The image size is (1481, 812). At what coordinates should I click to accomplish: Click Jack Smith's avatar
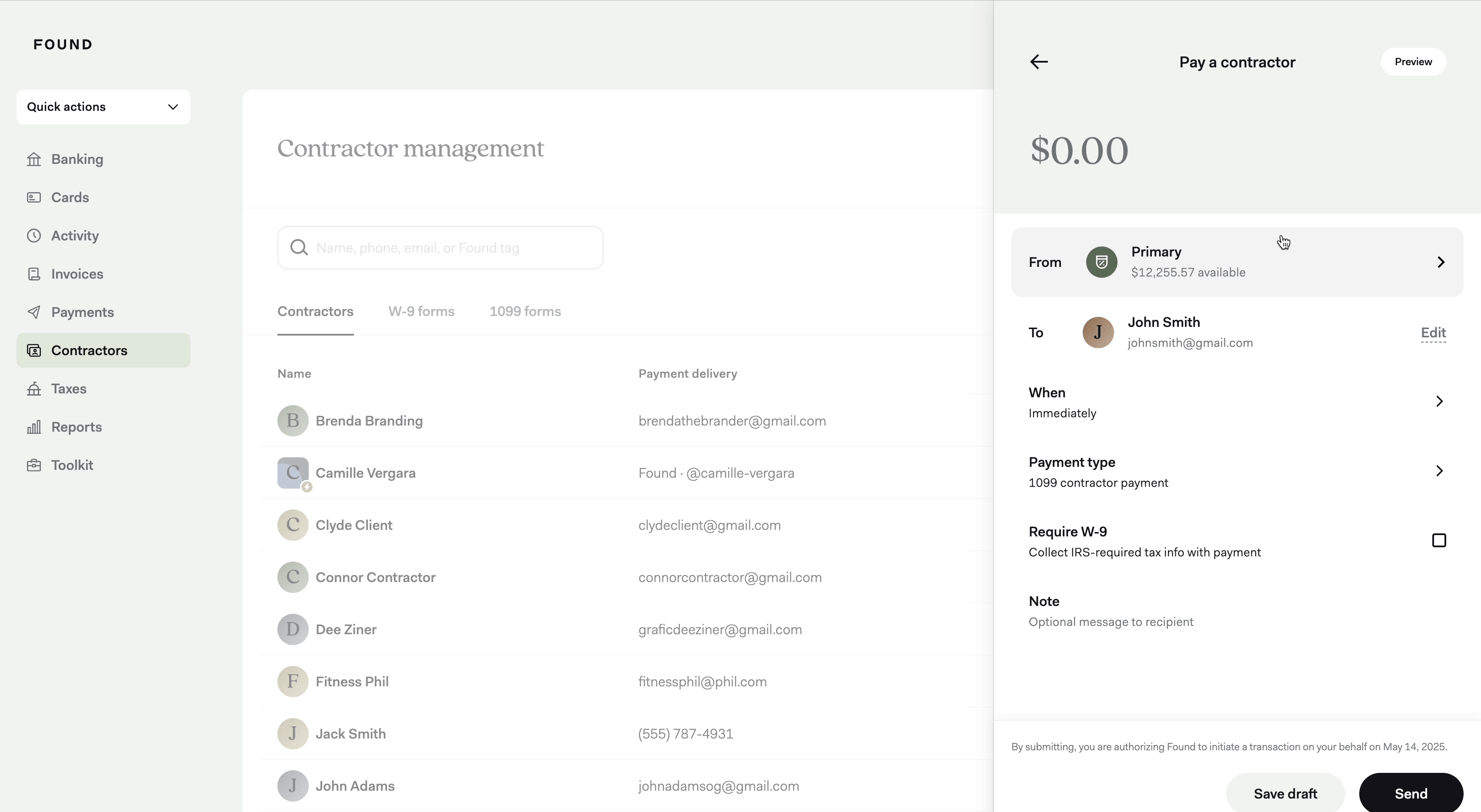pyautogui.click(x=293, y=734)
